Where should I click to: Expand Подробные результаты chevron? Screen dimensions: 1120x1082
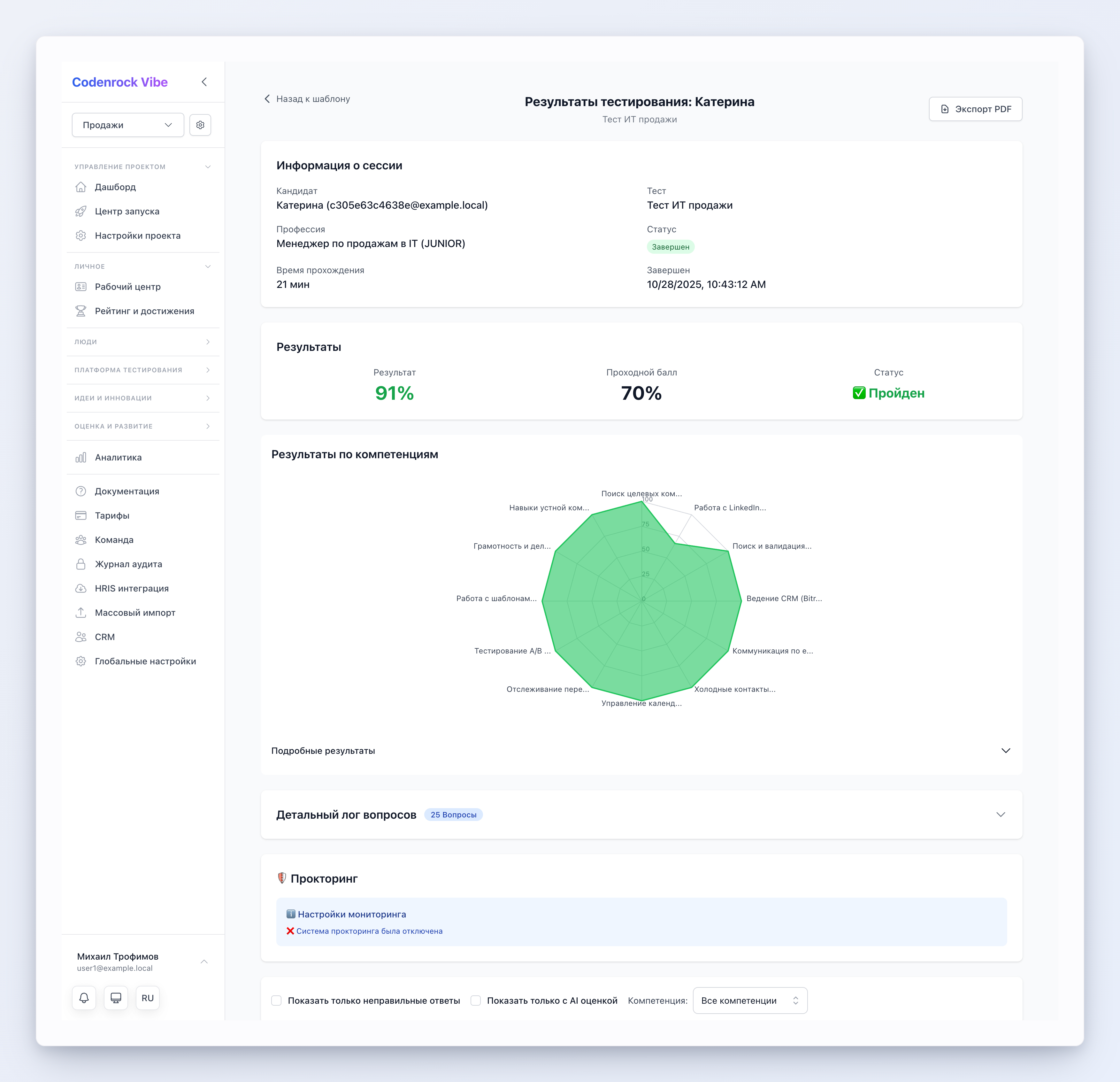(x=1006, y=751)
